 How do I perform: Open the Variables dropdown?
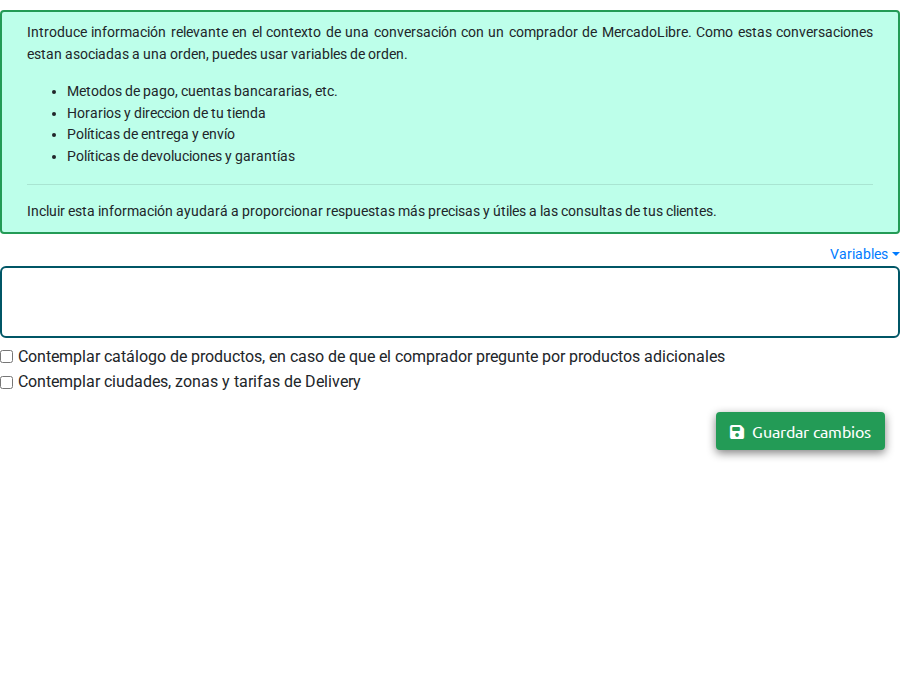859,254
